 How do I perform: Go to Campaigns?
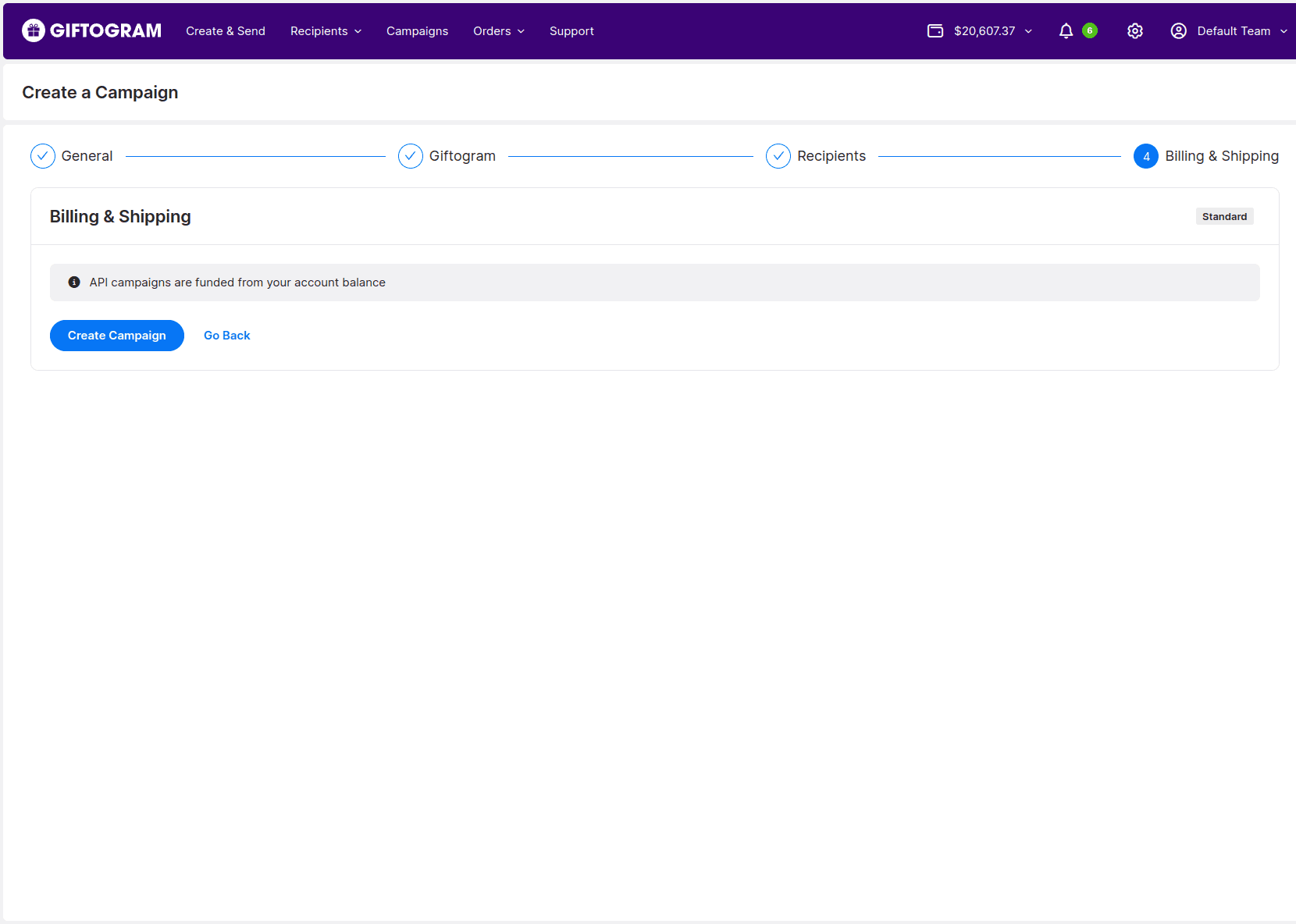click(x=417, y=31)
